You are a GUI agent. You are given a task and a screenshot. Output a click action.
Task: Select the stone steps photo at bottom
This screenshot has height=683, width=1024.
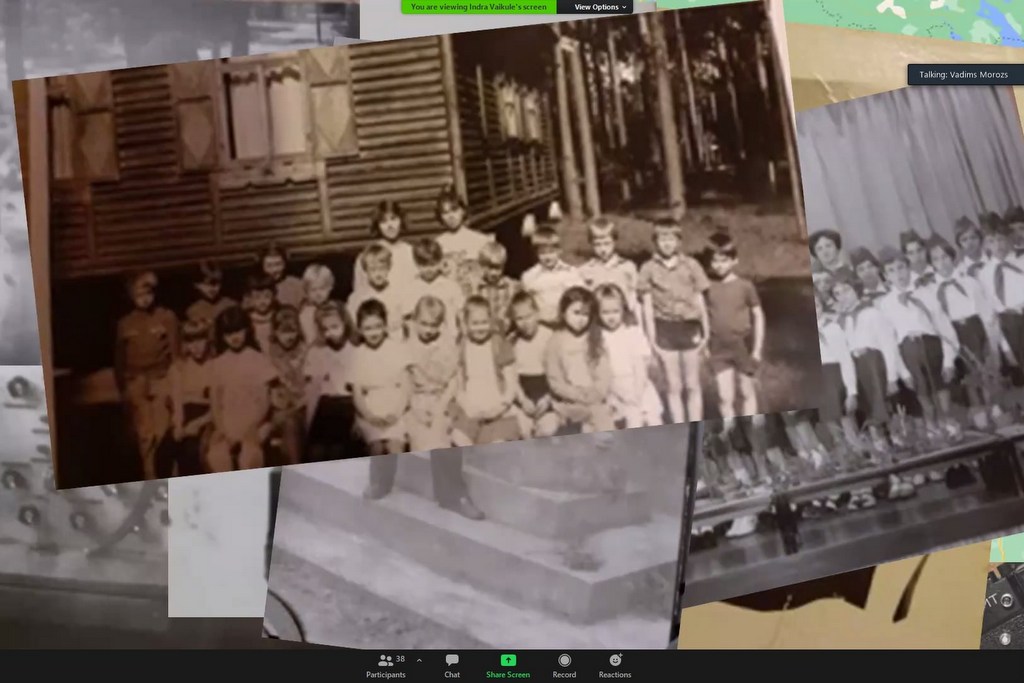[x=480, y=550]
